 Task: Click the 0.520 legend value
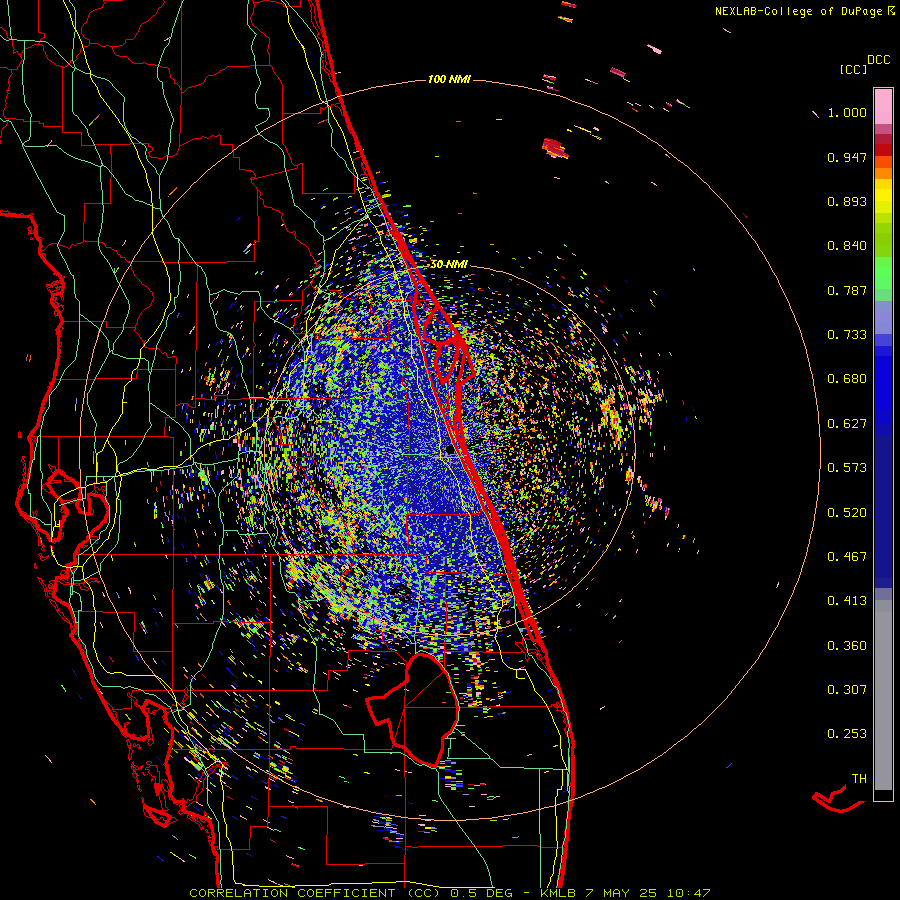tap(847, 513)
